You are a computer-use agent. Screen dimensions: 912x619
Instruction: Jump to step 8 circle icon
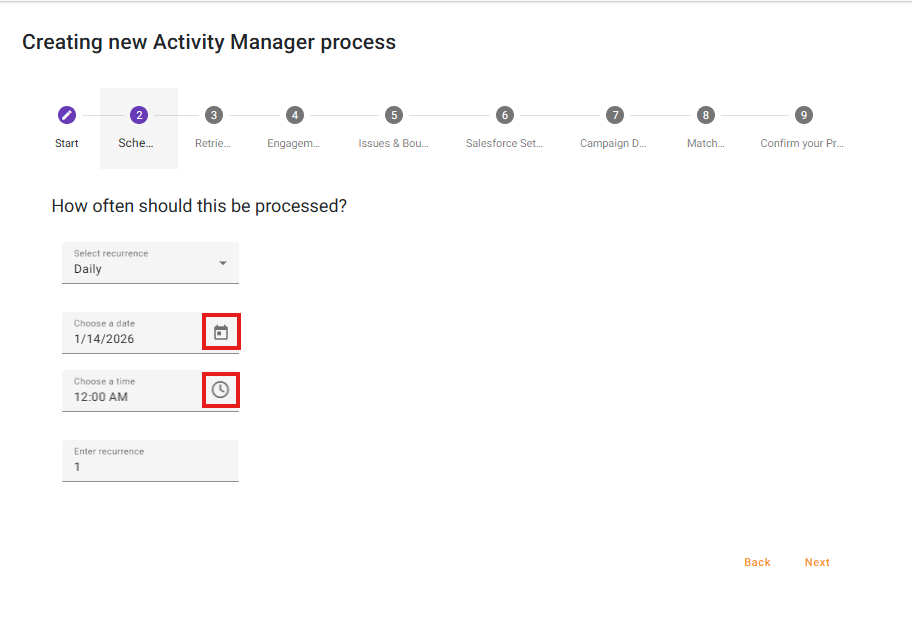point(706,115)
